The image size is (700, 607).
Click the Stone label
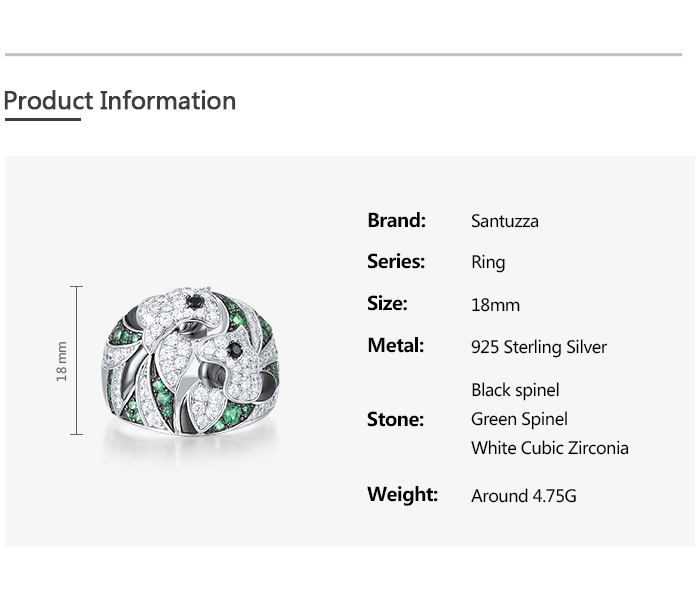pos(395,419)
